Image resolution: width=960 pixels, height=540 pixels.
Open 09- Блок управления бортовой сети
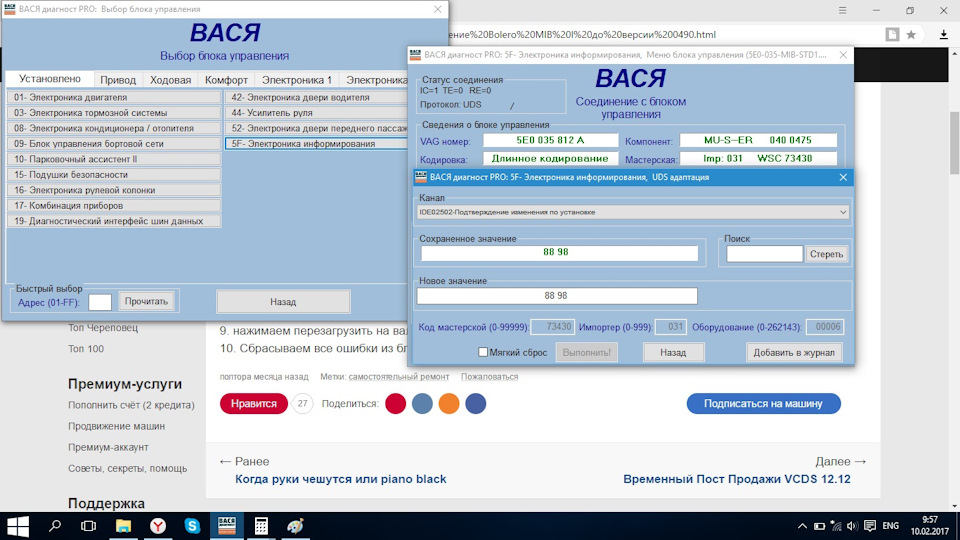tap(114, 144)
